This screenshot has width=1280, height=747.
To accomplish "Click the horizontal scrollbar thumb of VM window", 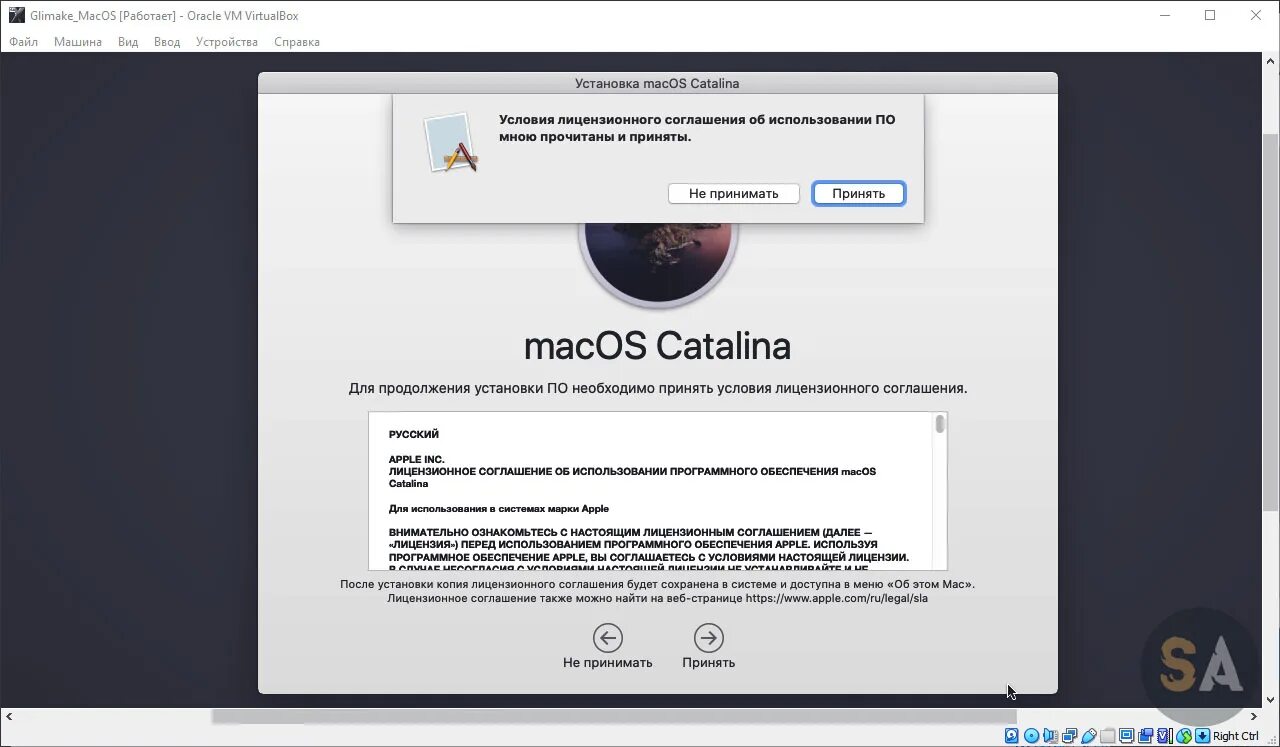I will (614, 716).
